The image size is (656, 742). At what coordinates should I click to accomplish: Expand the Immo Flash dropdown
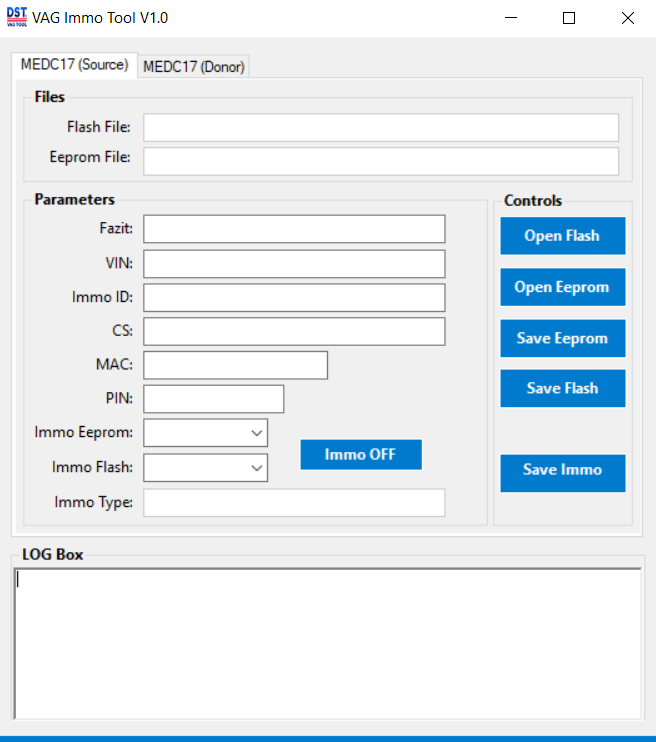coord(205,468)
